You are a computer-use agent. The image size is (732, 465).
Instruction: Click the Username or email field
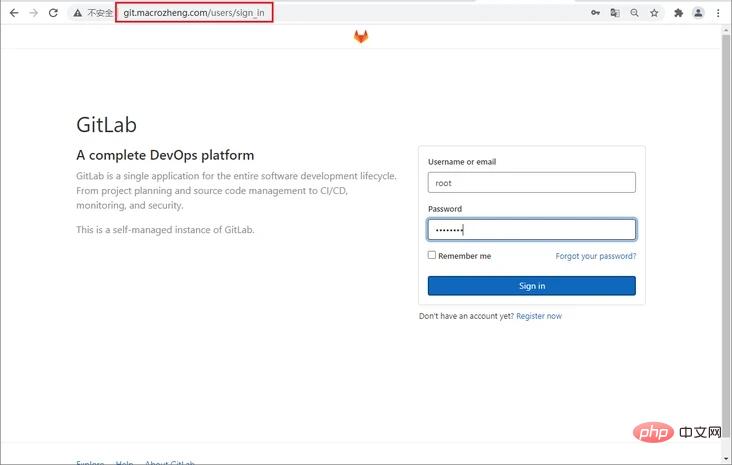point(531,182)
